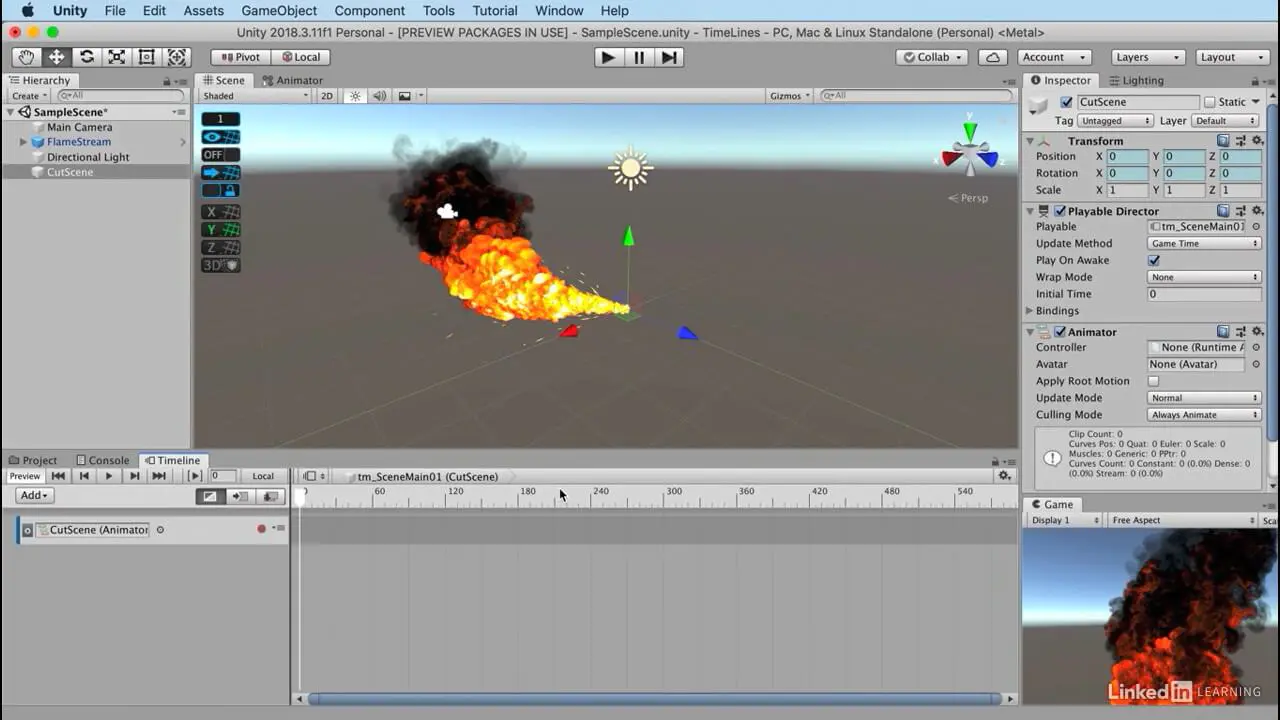The width and height of the screenshot is (1280, 720).
Task: Toggle 2D scene view mode
Action: tap(326, 96)
